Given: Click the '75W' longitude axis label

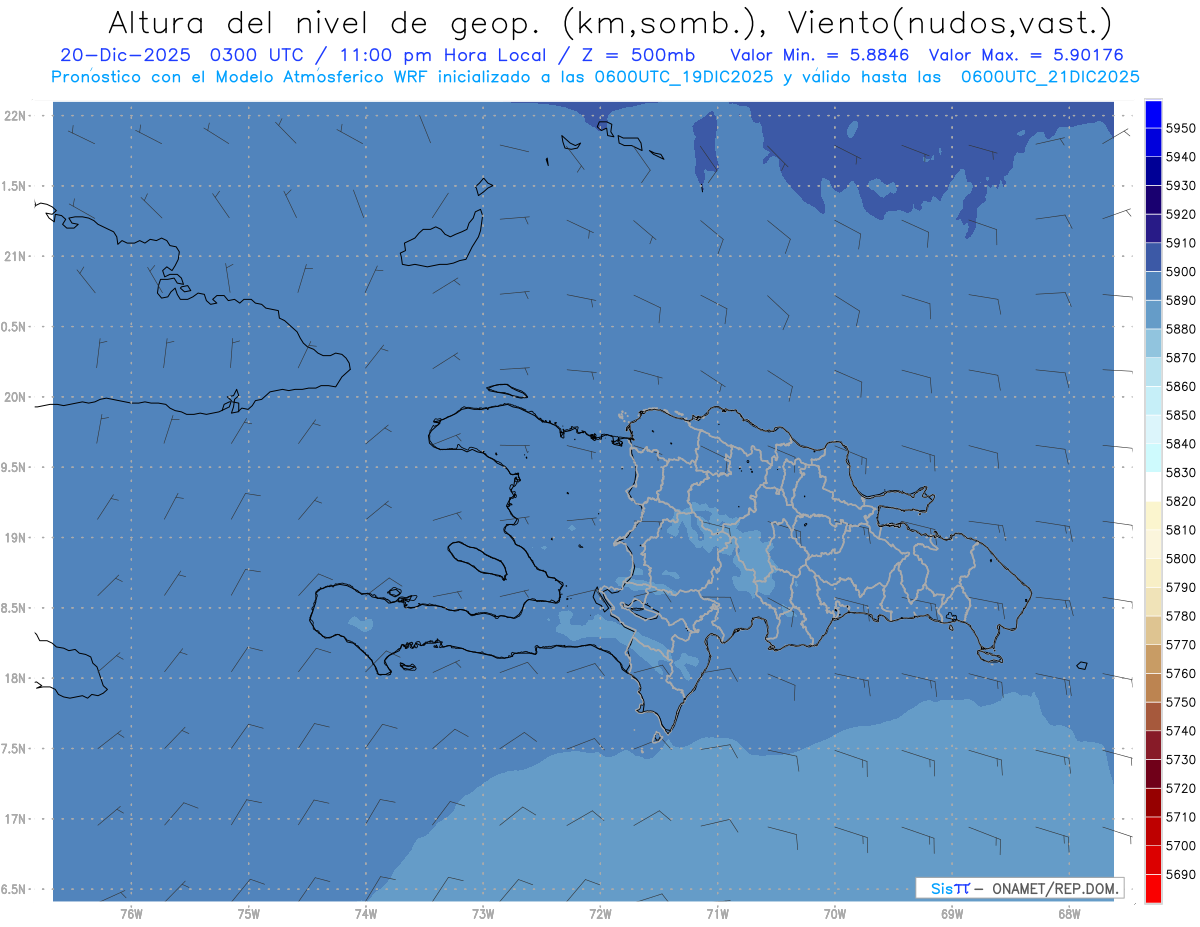Looking at the screenshot, I should tap(248, 914).
